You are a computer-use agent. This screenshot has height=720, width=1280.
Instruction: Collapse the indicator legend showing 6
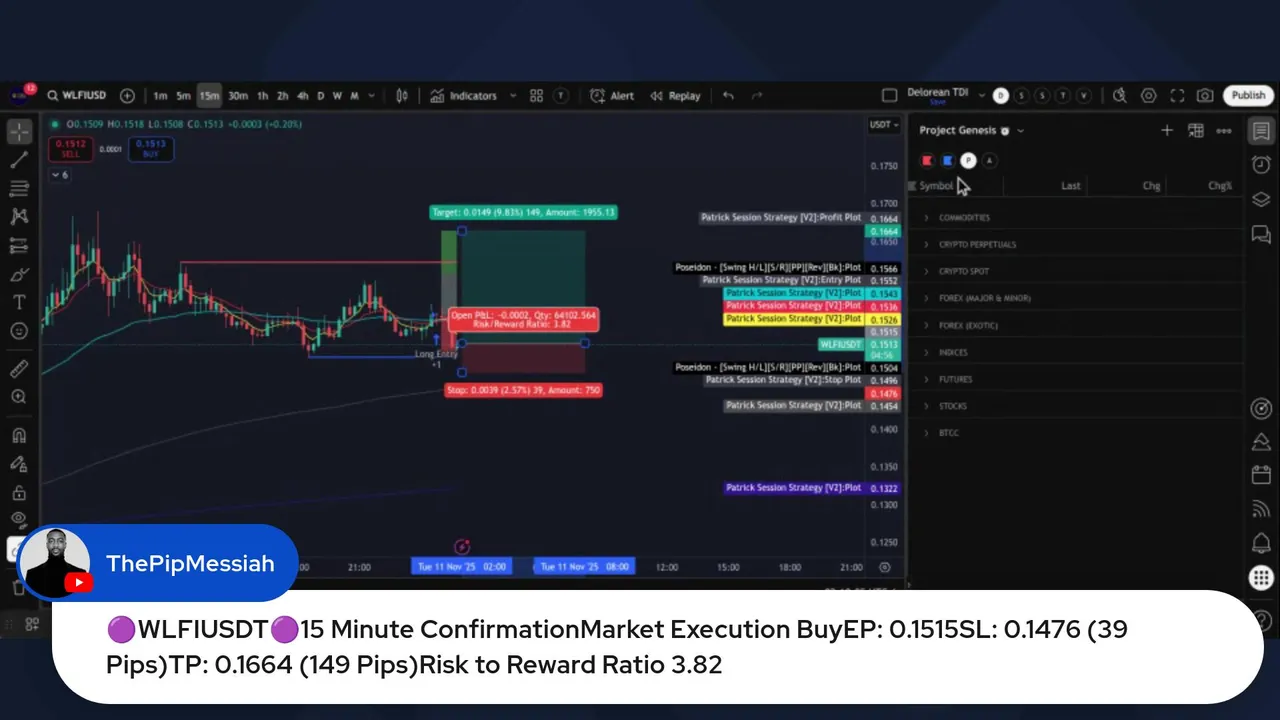click(60, 175)
